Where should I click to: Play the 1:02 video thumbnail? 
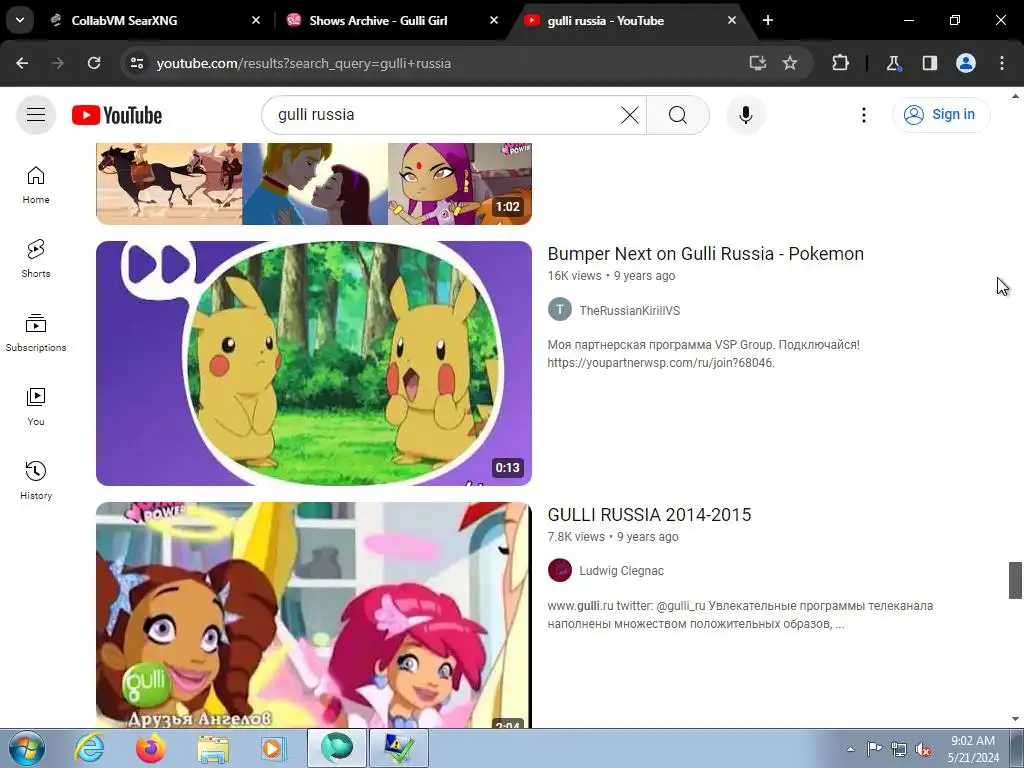click(313, 184)
